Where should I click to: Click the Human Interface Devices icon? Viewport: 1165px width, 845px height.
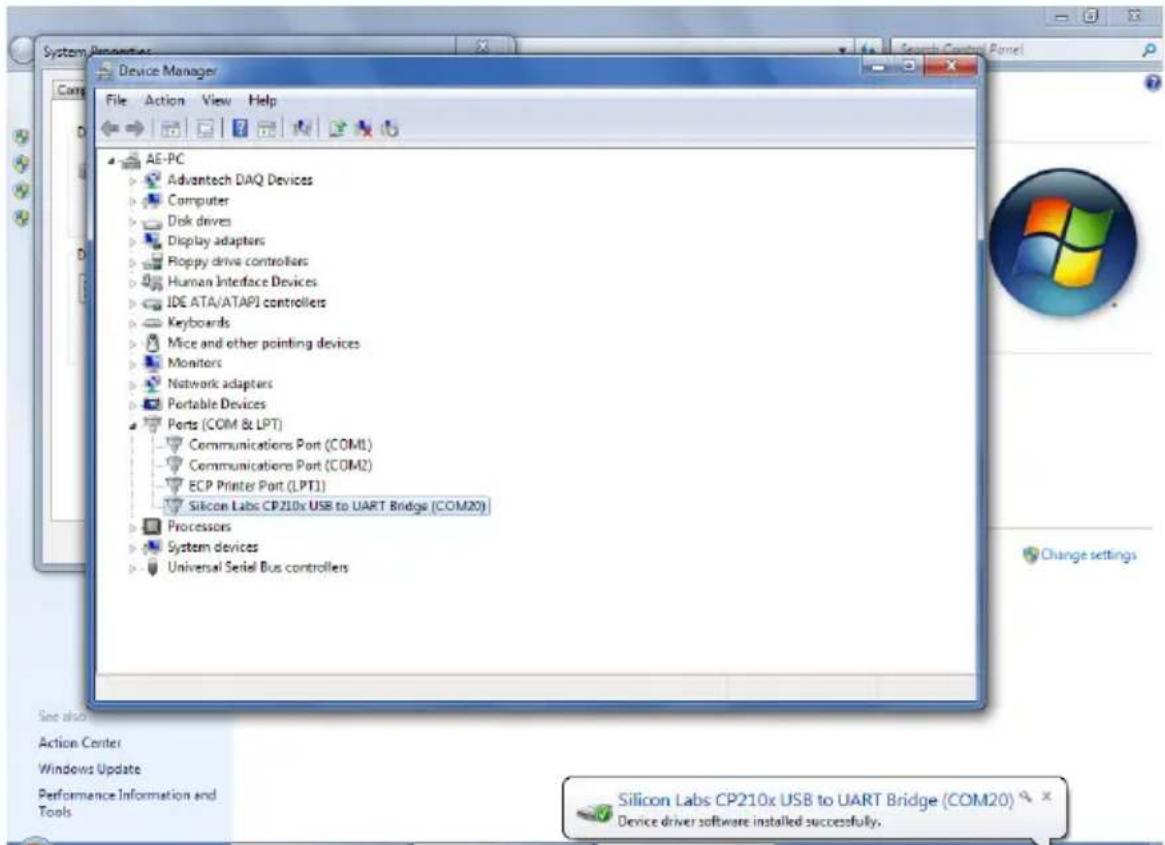tap(152, 282)
